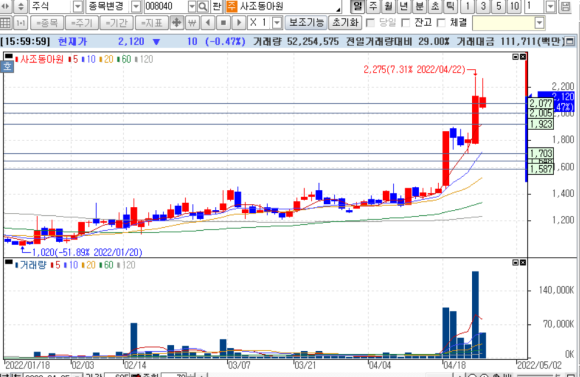Open the yellow combo box dropdown
The height and width of the screenshot is (377, 580).
[539, 23]
